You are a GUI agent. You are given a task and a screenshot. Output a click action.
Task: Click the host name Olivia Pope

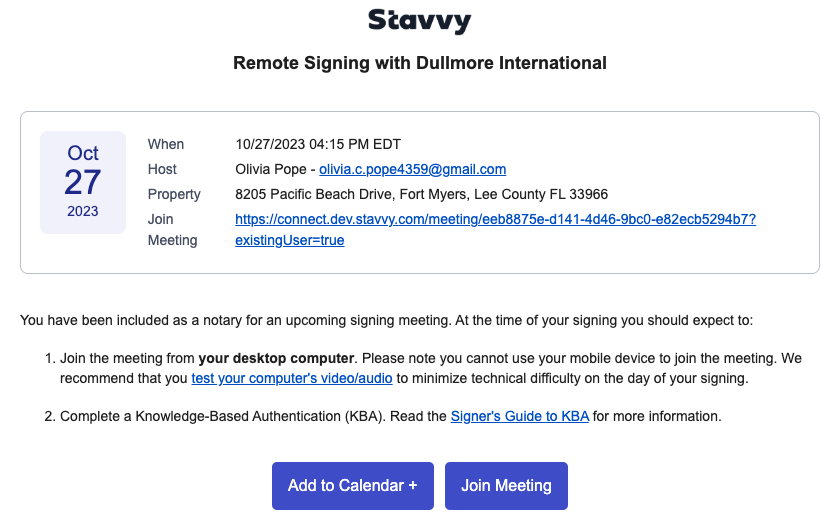click(x=270, y=170)
